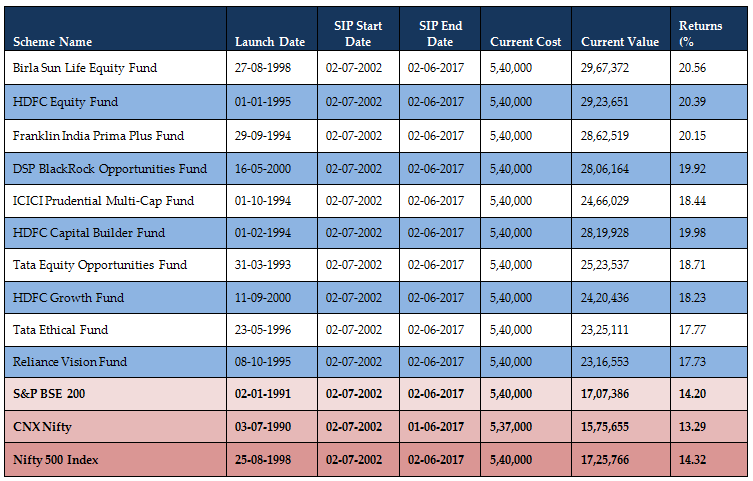Click returns value 13.29
Image resolution: width=753 pixels, height=481 pixels.
point(692,427)
